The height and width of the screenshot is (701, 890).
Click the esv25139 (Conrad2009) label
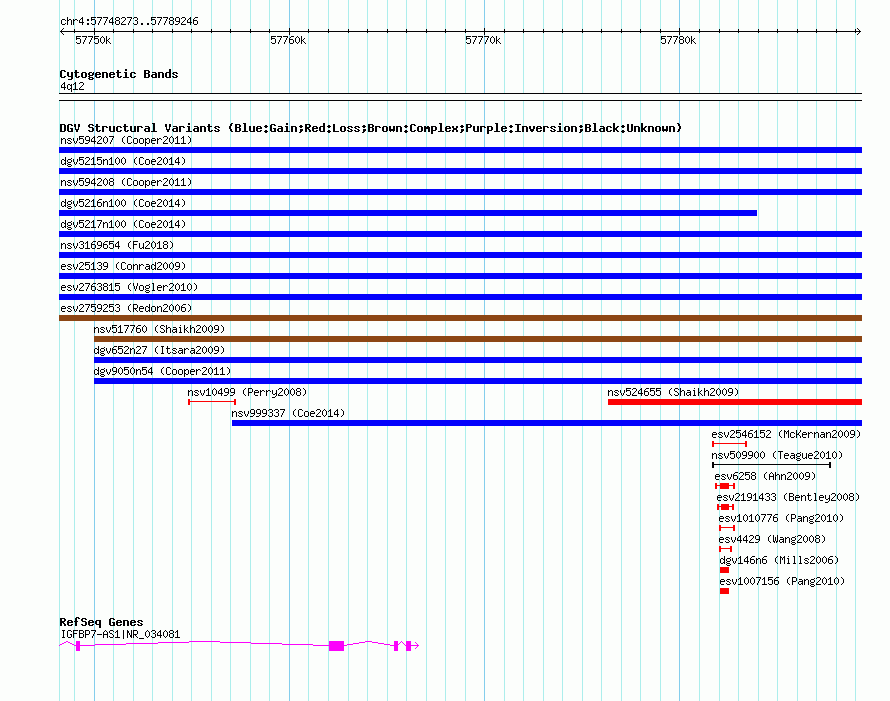123,266
